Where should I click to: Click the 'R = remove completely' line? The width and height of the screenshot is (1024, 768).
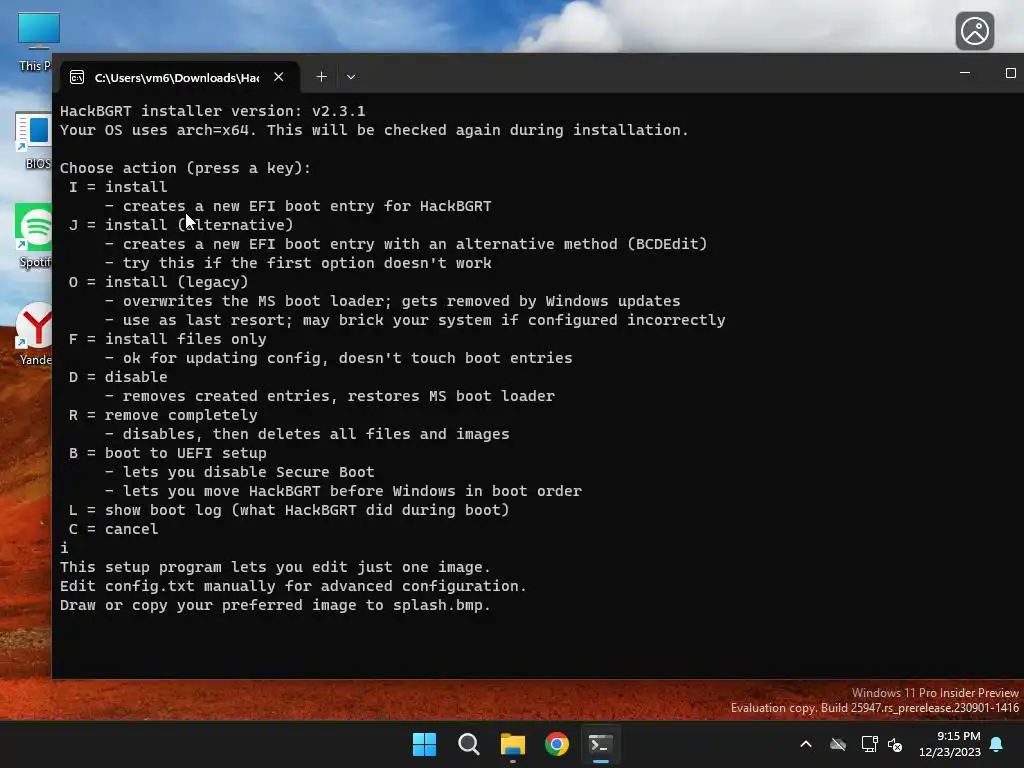(x=163, y=415)
